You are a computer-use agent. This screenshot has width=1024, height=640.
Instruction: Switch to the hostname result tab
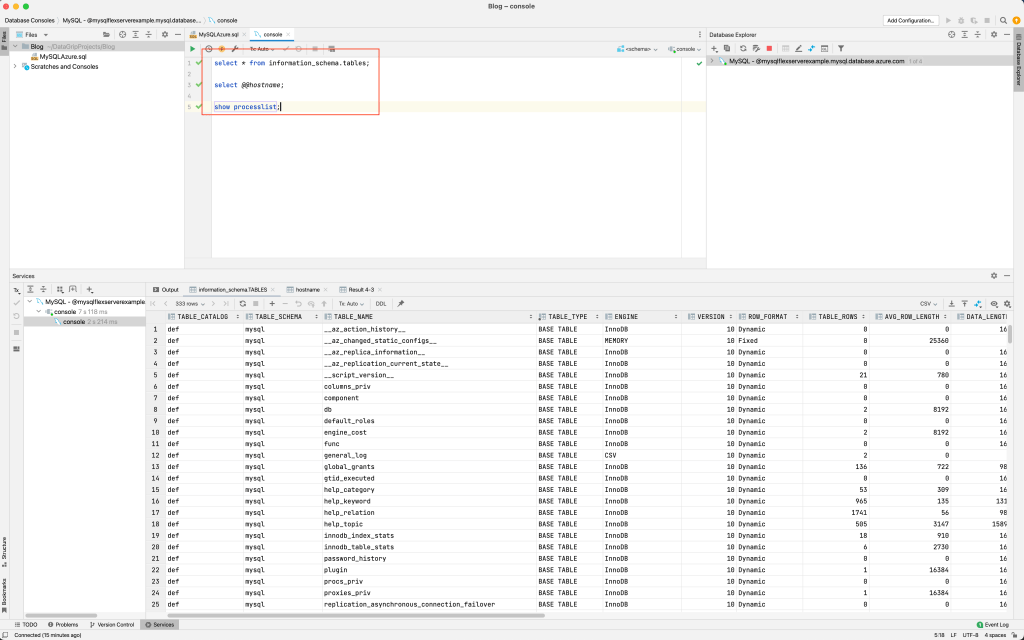(x=306, y=289)
